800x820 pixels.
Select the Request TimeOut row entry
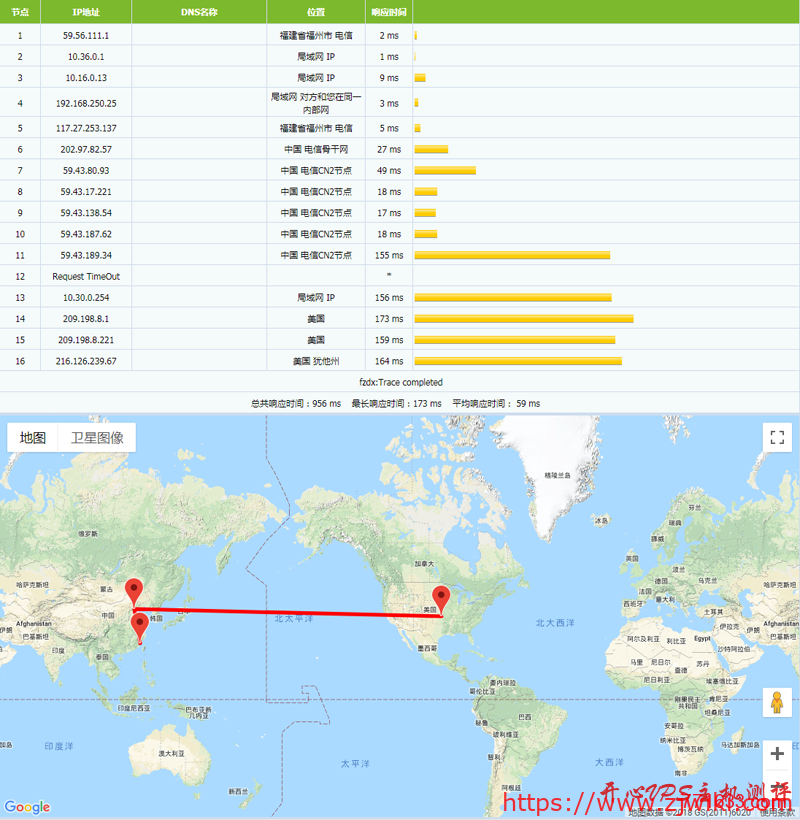coord(86,276)
